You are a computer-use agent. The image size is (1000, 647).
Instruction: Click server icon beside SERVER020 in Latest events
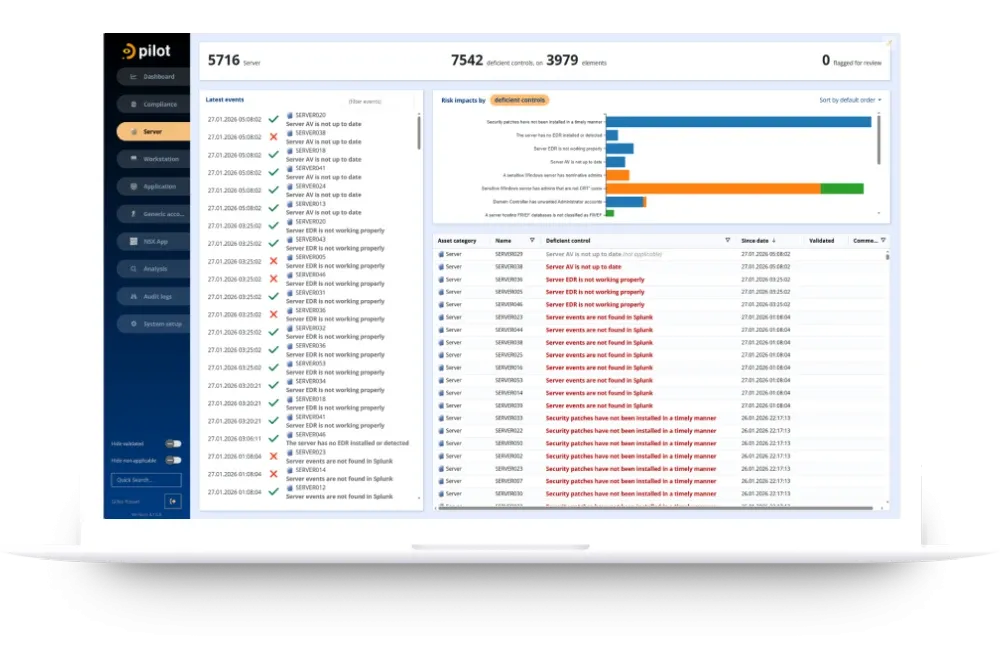click(x=290, y=115)
